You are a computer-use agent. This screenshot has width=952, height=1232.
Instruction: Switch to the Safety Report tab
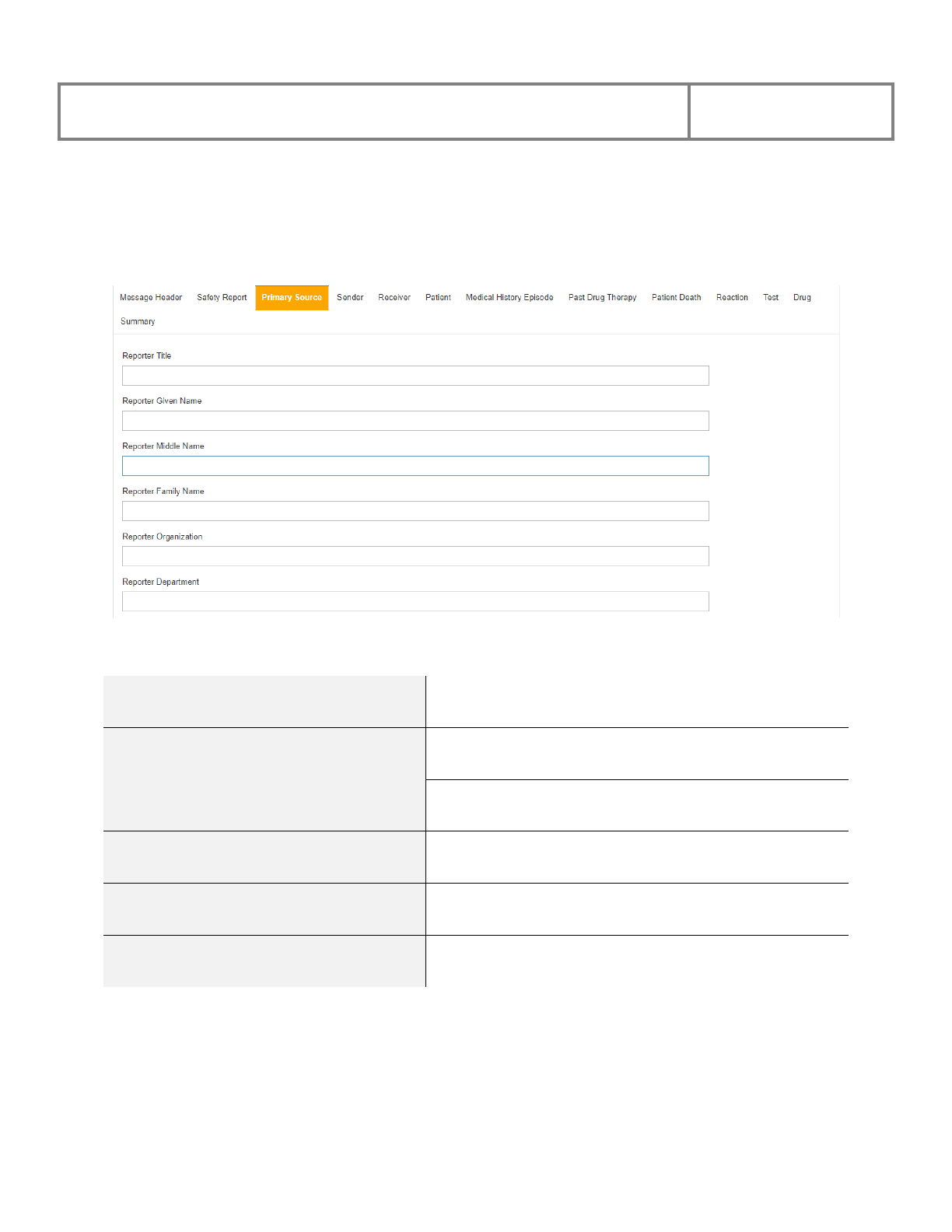point(222,298)
